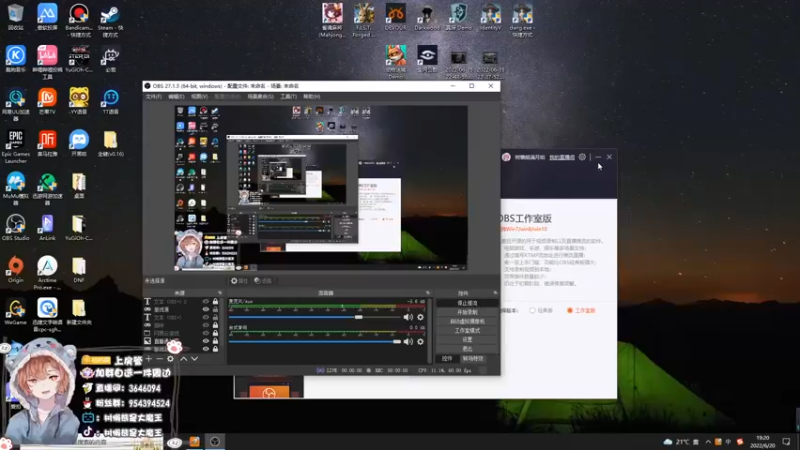
Task: Open the Recycle Bin desktop icon
Action: click(x=15, y=17)
